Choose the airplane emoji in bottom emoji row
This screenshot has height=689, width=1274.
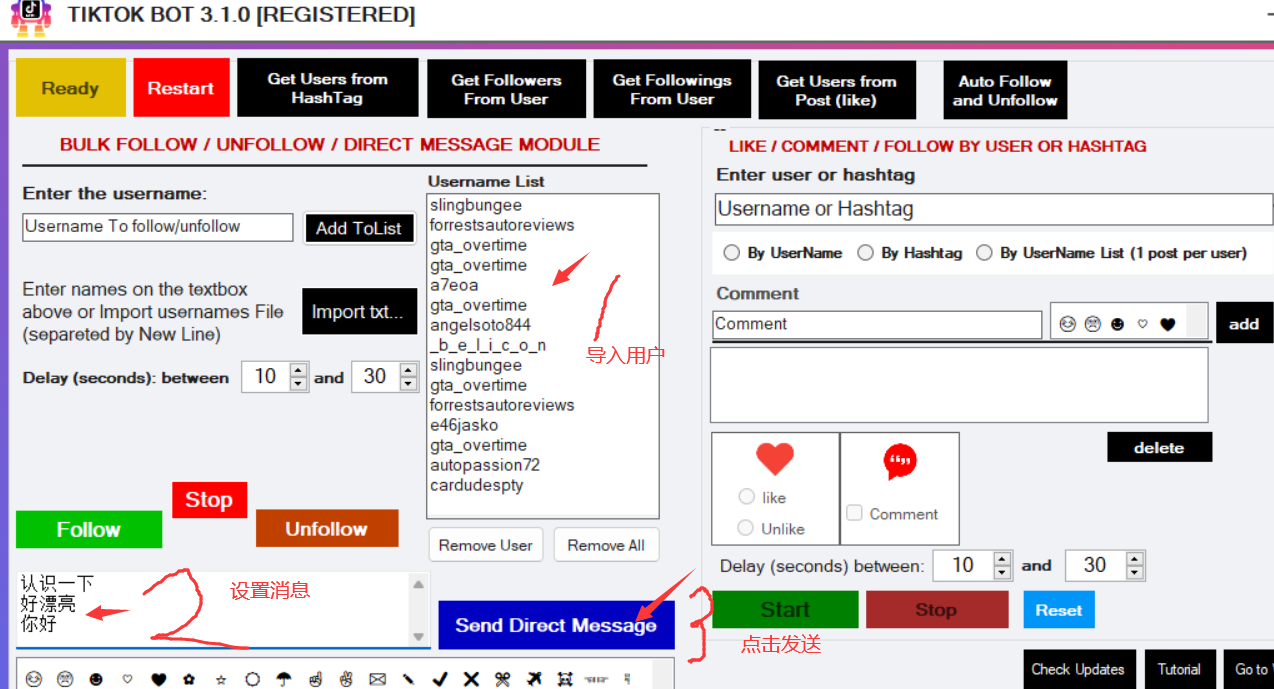(x=533, y=679)
